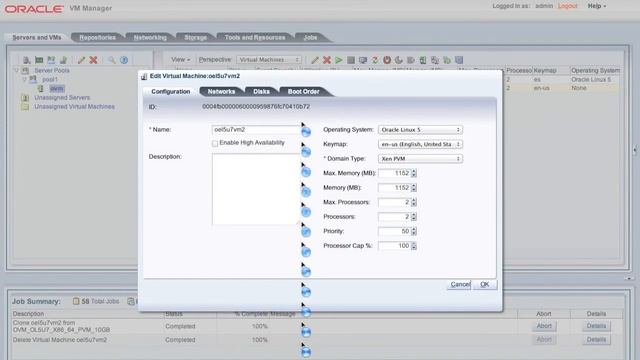Click Abort for Clone oel5u7vm2 job

click(x=544, y=326)
